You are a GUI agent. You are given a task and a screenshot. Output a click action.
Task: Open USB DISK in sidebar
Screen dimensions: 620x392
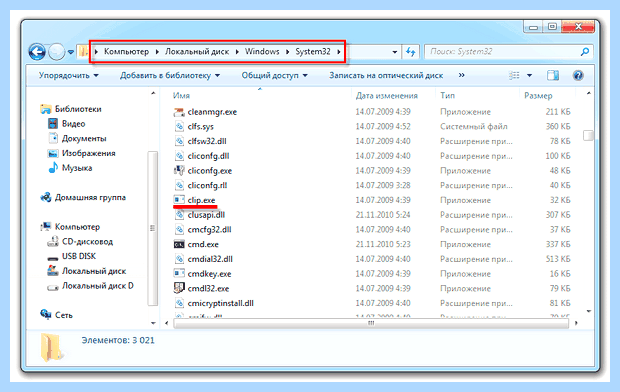79,256
